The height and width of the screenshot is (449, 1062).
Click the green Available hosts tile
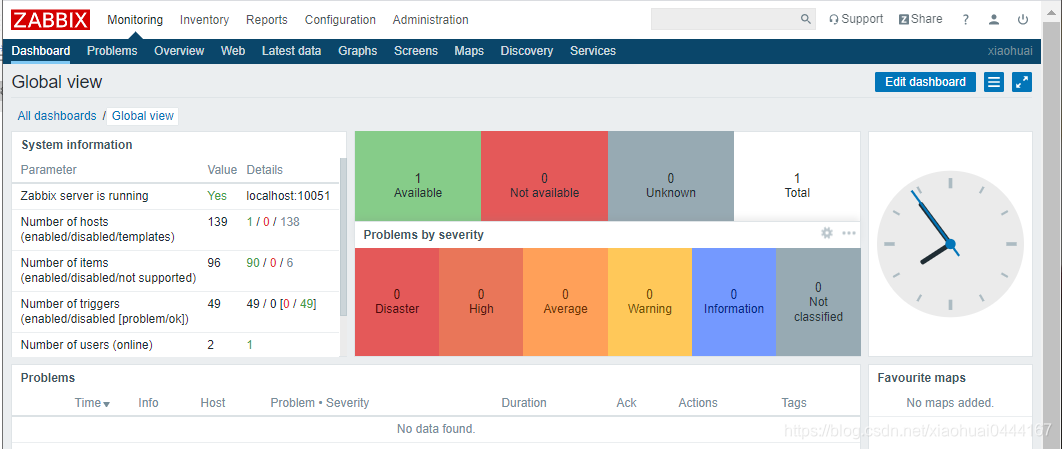418,176
